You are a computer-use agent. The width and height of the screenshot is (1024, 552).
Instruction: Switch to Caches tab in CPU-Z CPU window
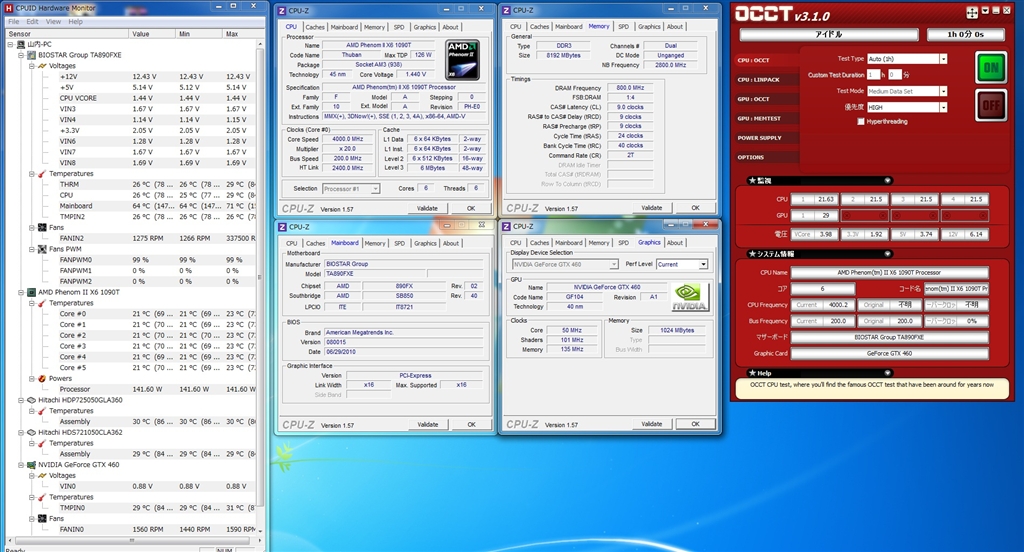coord(315,27)
